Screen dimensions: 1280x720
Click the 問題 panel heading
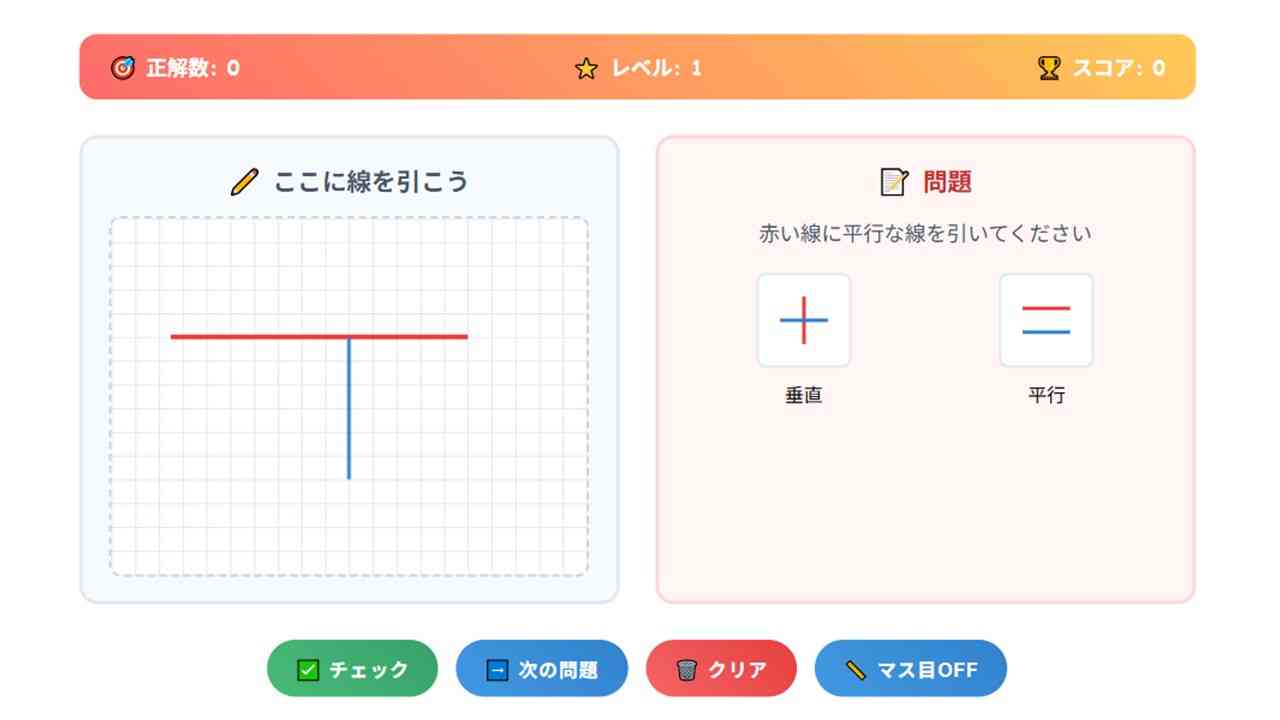(x=946, y=182)
